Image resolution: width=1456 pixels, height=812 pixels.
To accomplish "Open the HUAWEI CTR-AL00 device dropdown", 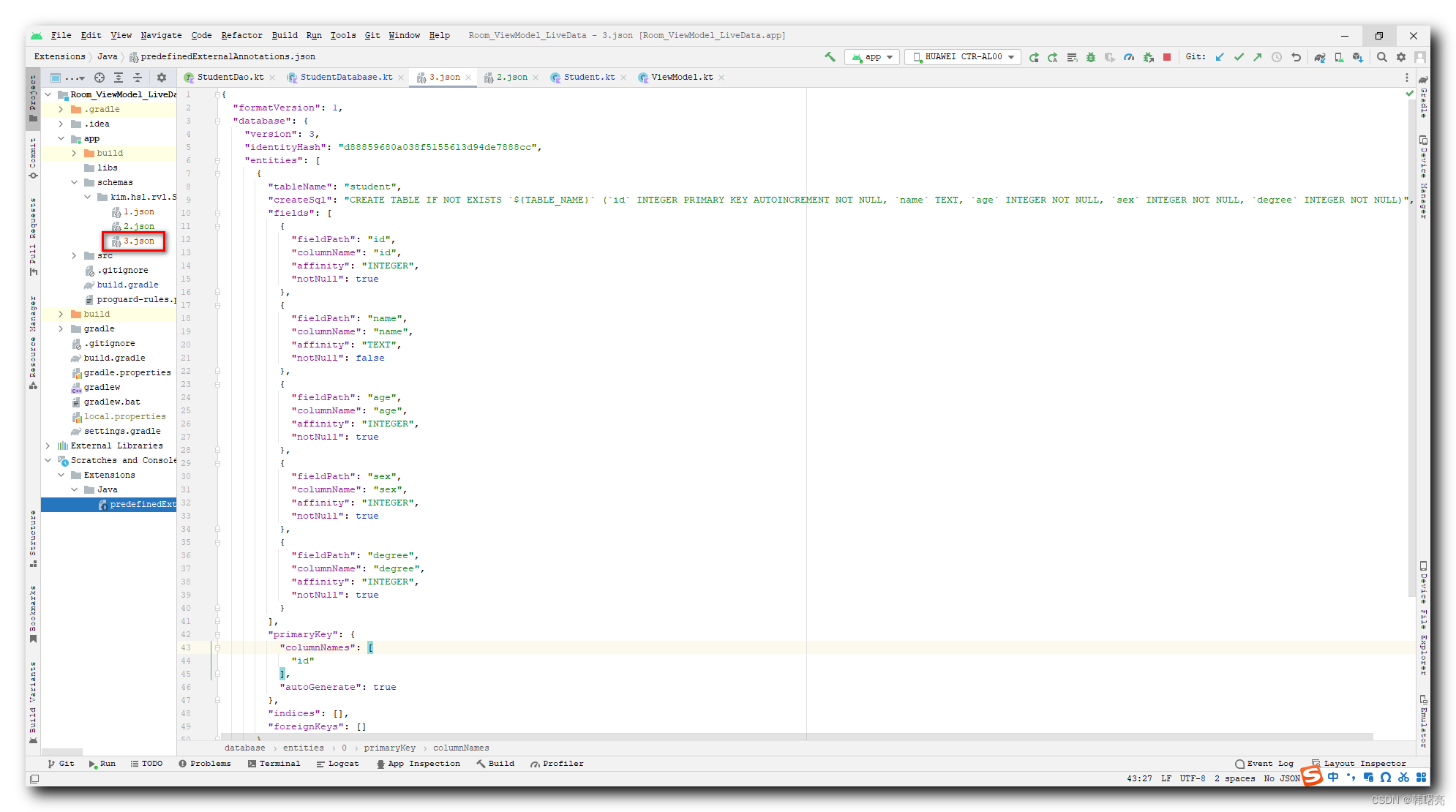I will click(x=963, y=57).
